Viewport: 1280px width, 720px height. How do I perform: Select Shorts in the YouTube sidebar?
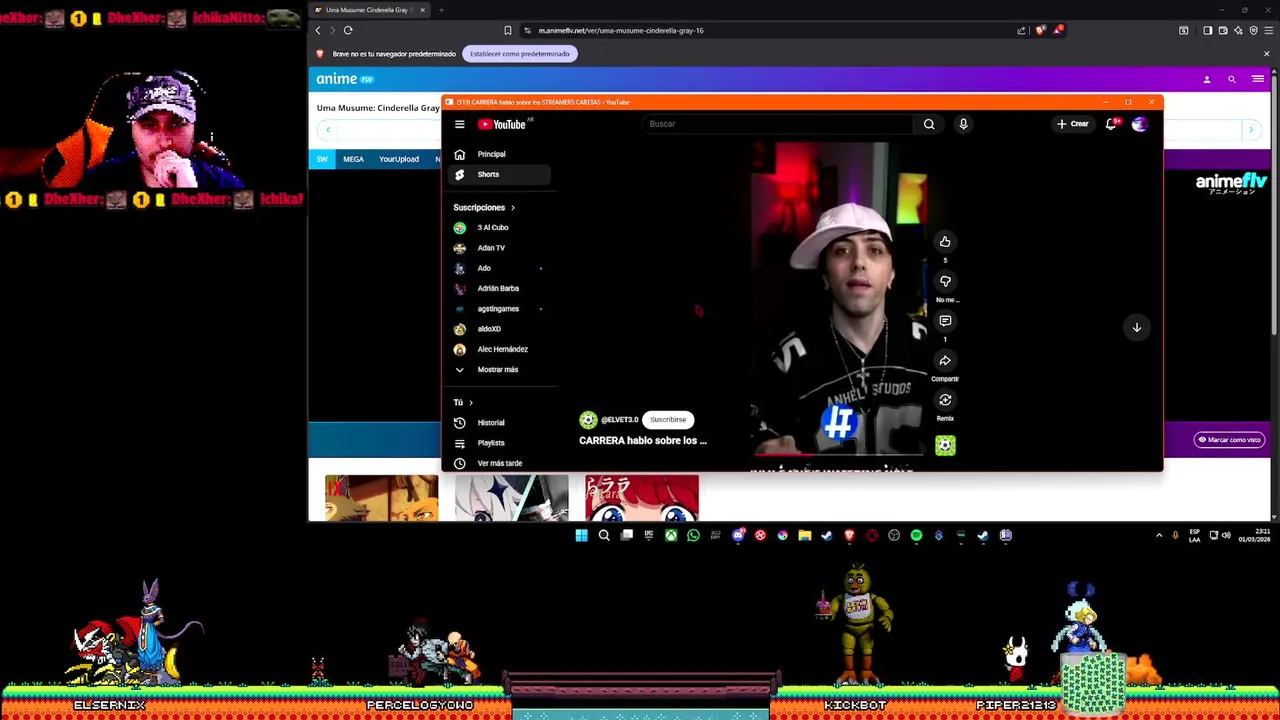click(x=497, y=174)
